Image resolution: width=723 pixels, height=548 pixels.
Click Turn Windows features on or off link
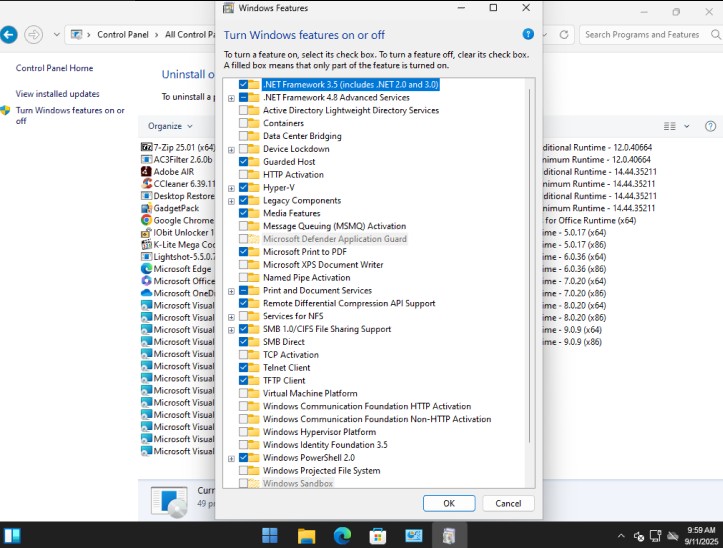click(x=70, y=115)
